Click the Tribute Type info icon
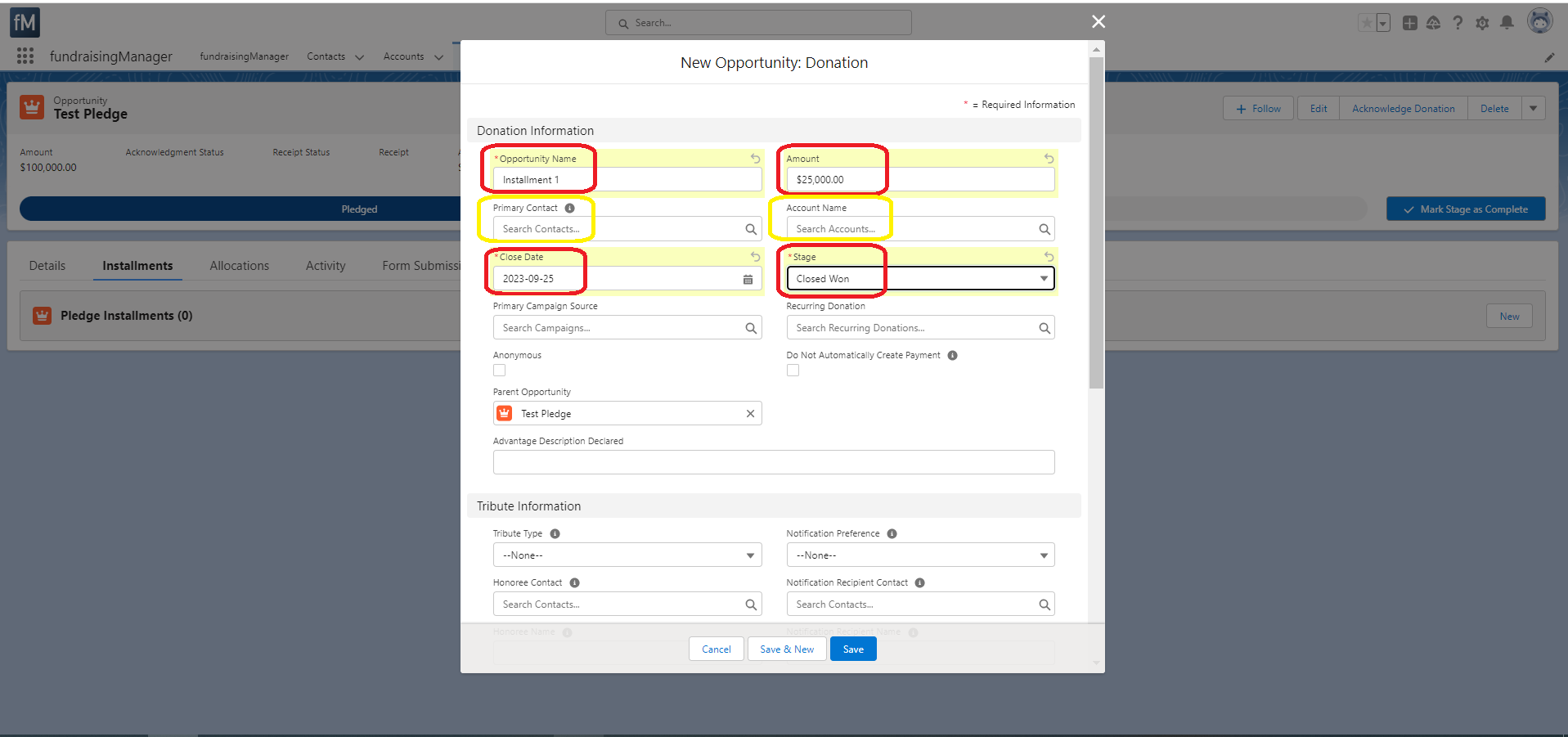Viewport: 1568px width, 737px height. click(x=555, y=533)
